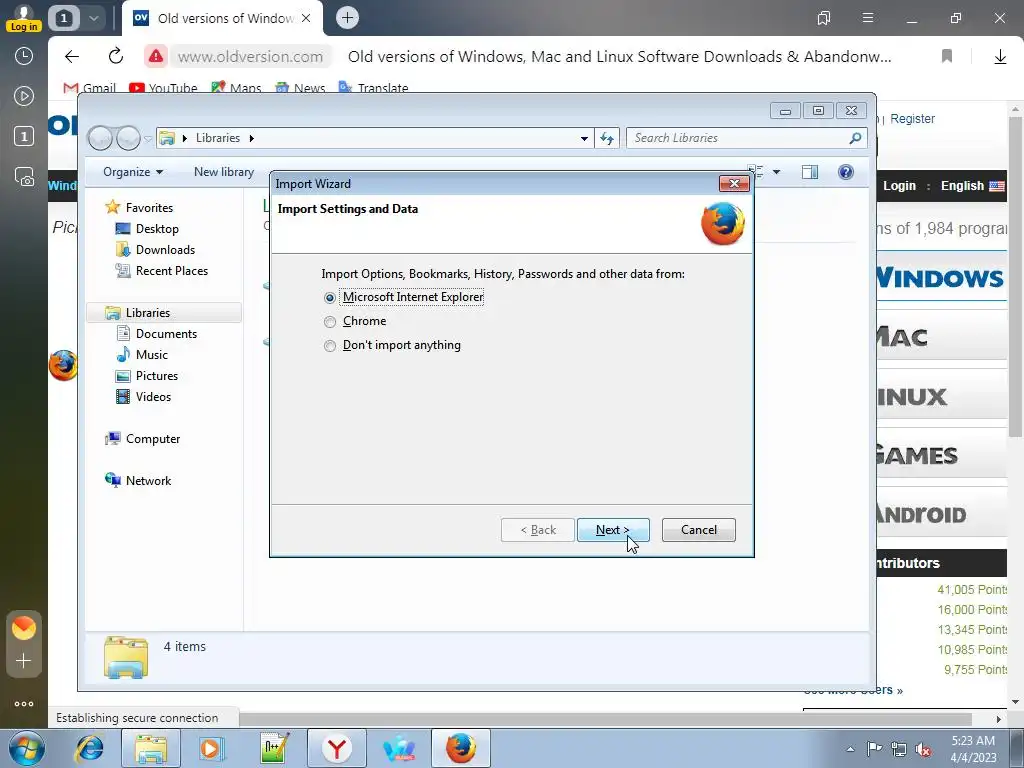The height and width of the screenshot is (768, 1024).
Task: Open sidebar three dots menu
Action: (24, 704)
